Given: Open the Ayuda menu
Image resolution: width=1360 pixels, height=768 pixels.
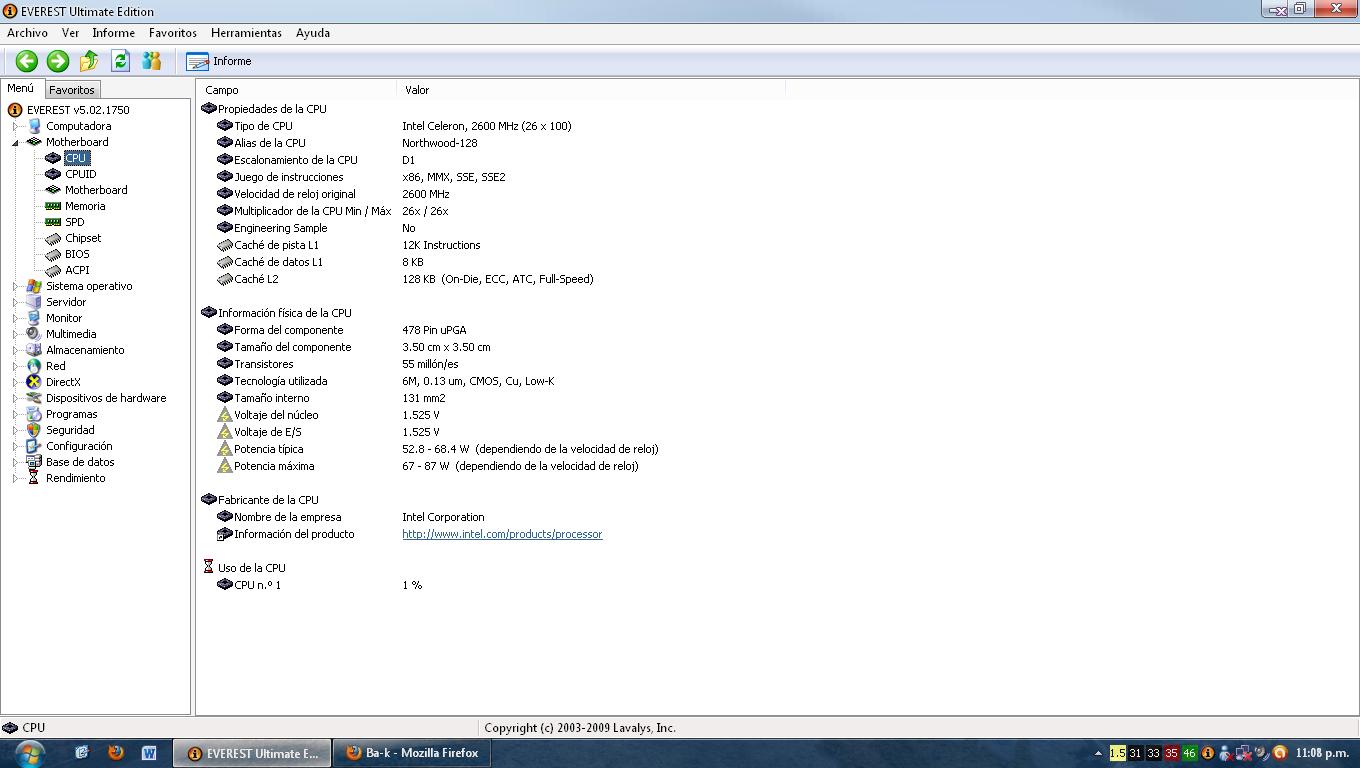Looking at the screenshot, I should tap(313, 33).
